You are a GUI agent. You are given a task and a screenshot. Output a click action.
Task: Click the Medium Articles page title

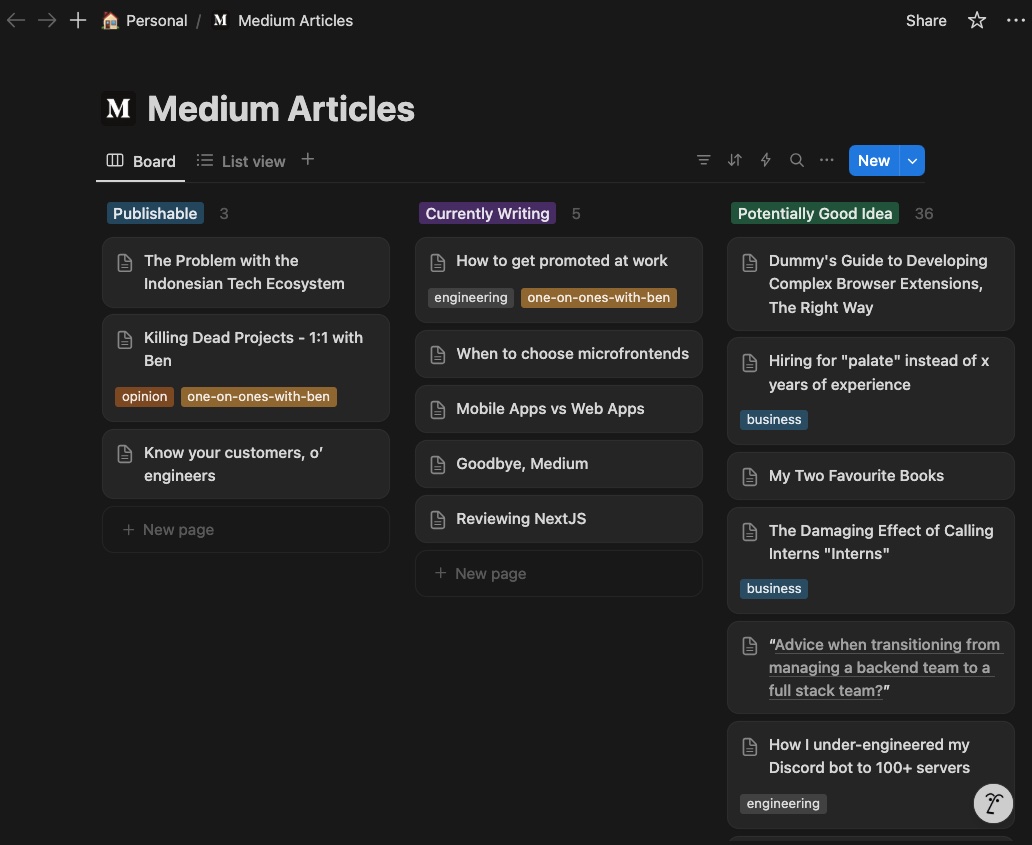(x=281, y=109)
